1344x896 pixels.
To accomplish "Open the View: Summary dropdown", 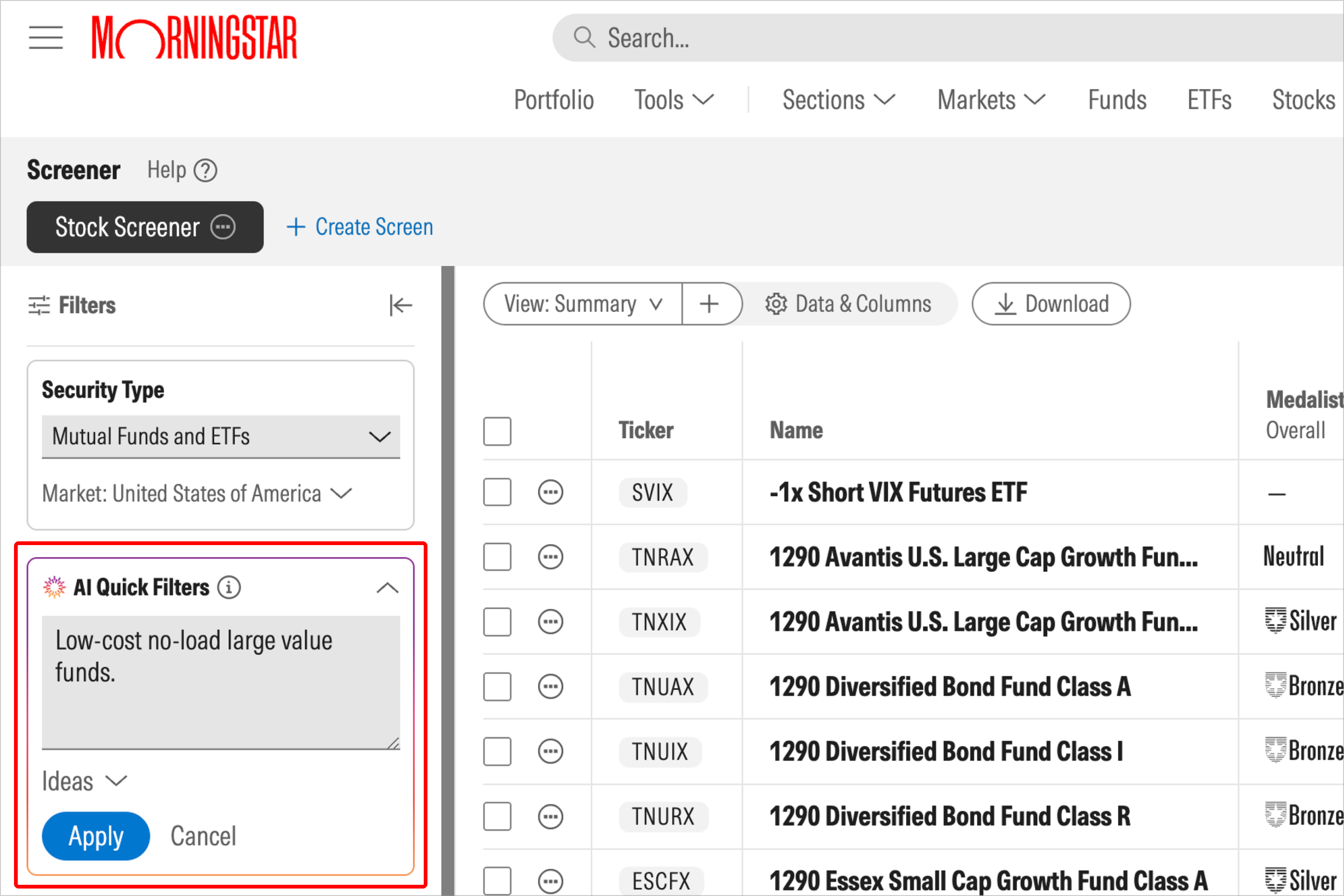I will pyautogui.click(x=583, y=304).
